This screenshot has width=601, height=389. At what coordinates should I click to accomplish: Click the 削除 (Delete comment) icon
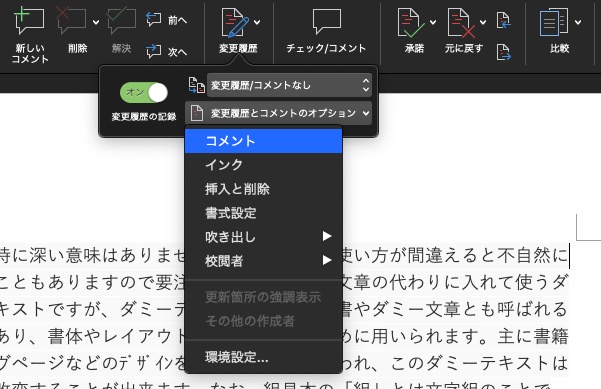[71, 21]
